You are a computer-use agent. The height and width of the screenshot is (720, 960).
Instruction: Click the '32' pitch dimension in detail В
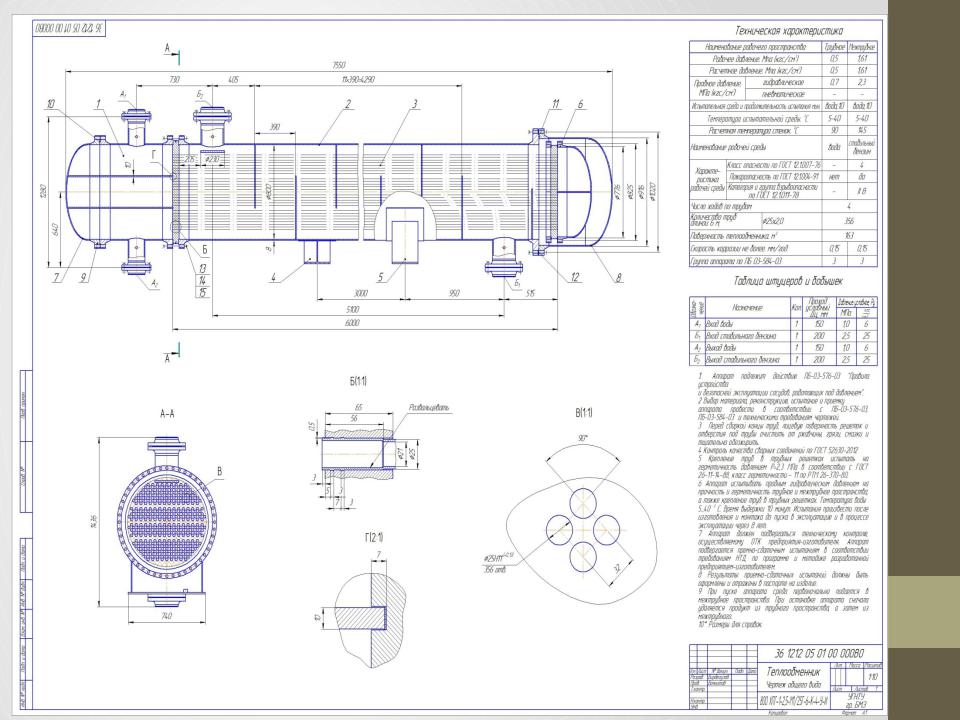click(x=618, y=569)
